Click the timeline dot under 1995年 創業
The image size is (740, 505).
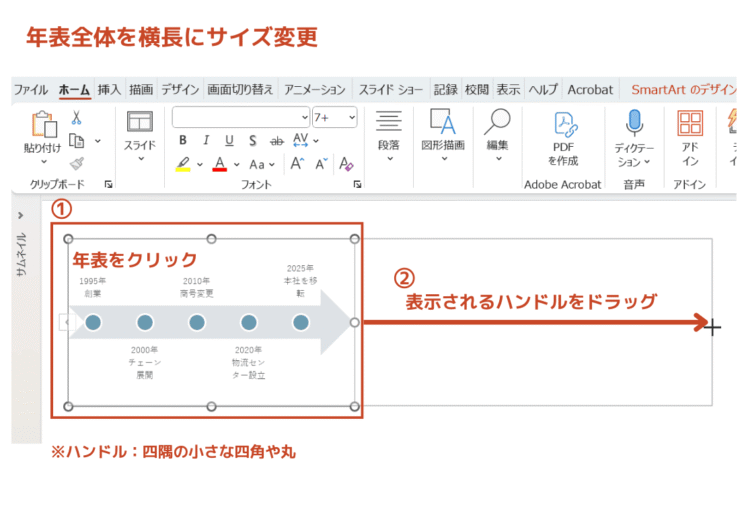coord(93,323)
